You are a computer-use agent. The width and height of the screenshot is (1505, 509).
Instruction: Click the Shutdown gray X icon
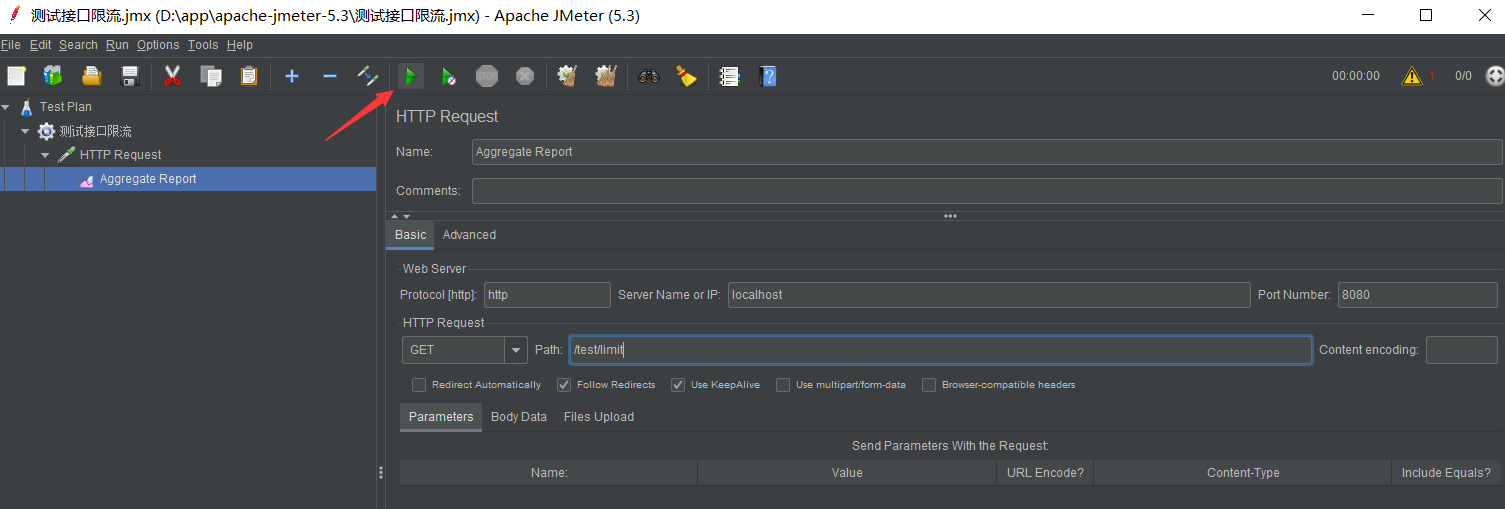tap(525, 76)
